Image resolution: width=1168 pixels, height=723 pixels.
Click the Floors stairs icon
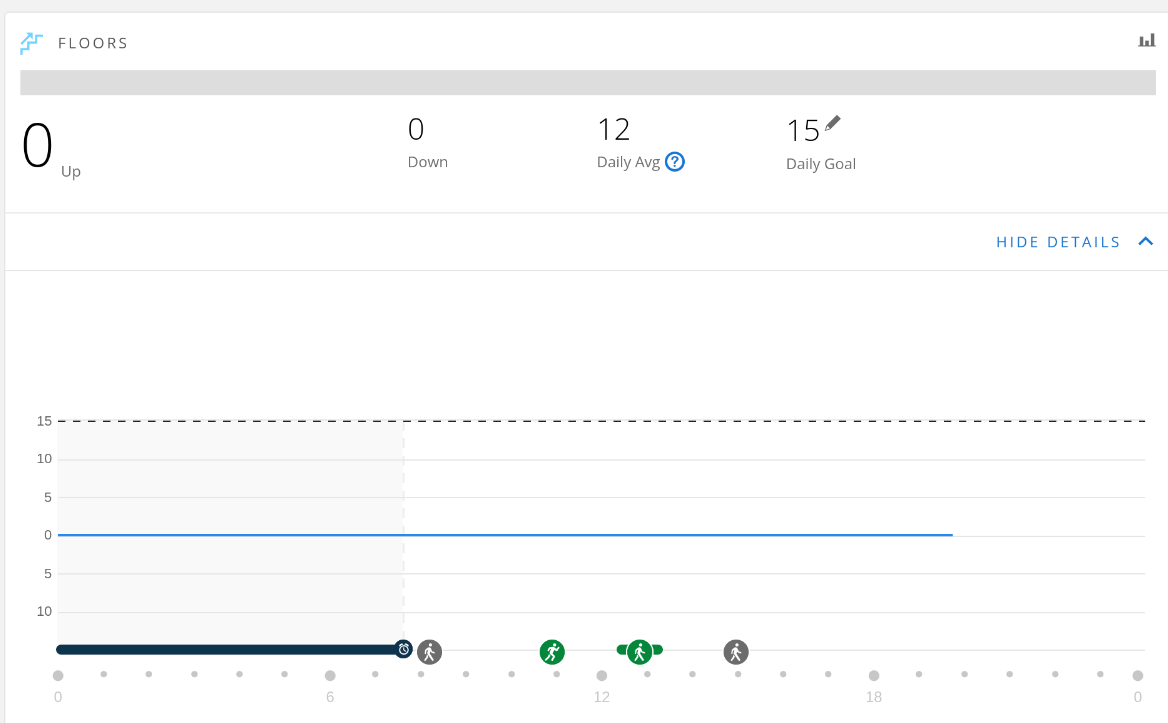coord(31,43)
